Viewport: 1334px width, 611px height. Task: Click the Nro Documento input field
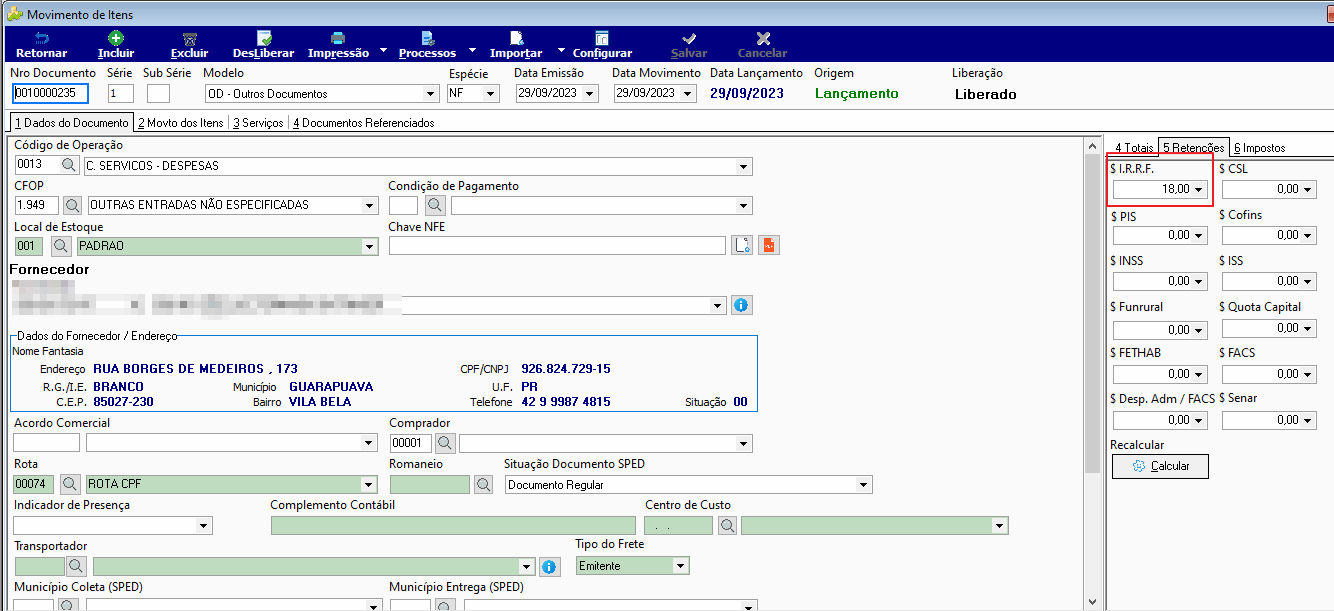pyautogui.click(x=51, y=94)
